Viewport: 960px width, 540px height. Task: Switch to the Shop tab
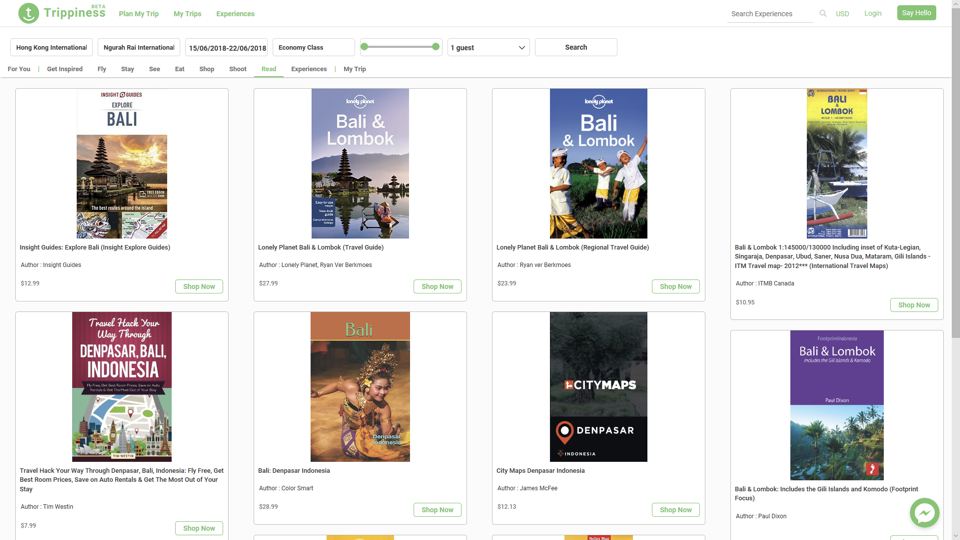[207, 69]
